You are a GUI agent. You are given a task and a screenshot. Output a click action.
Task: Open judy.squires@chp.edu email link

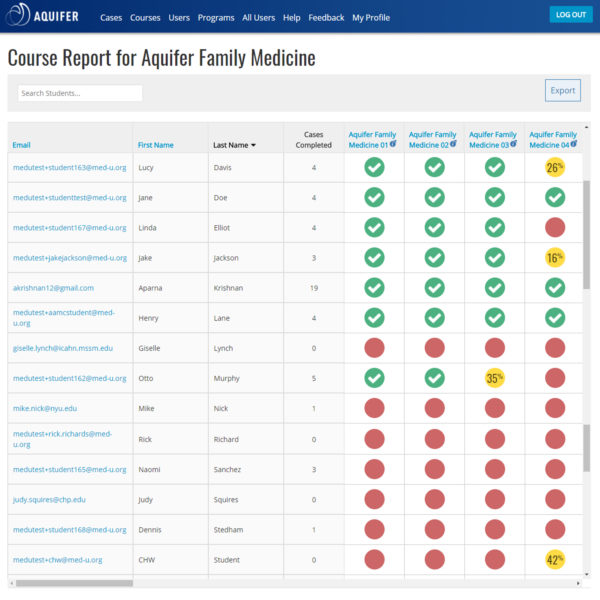(x=49, y=499)
